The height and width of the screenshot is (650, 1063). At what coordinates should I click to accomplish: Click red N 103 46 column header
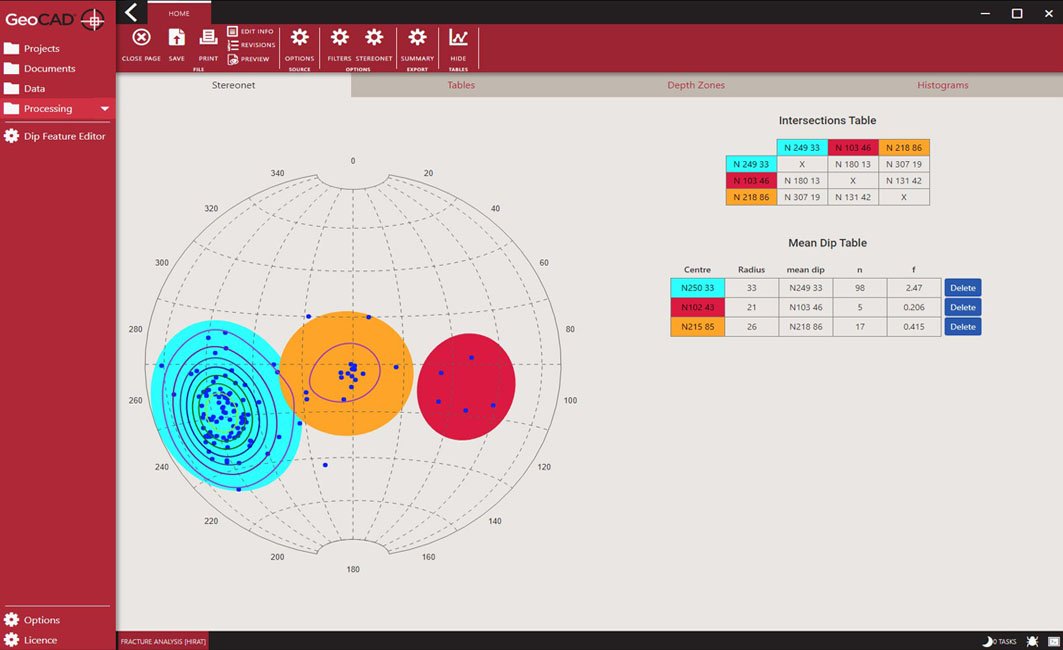(x=853, y=147)
